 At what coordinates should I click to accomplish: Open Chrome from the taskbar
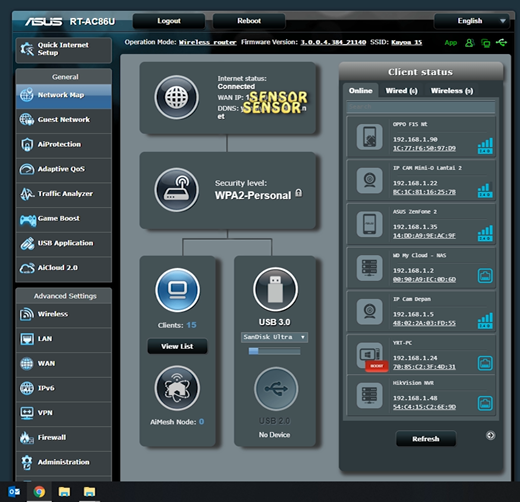point(39,492)
